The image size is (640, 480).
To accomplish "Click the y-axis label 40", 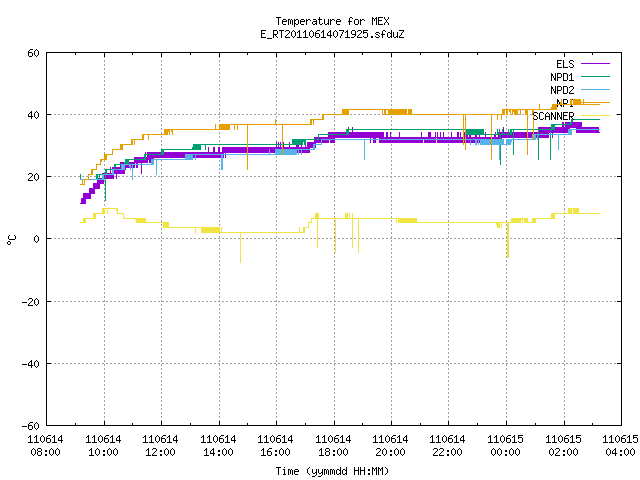I will [x=33, y=115].
